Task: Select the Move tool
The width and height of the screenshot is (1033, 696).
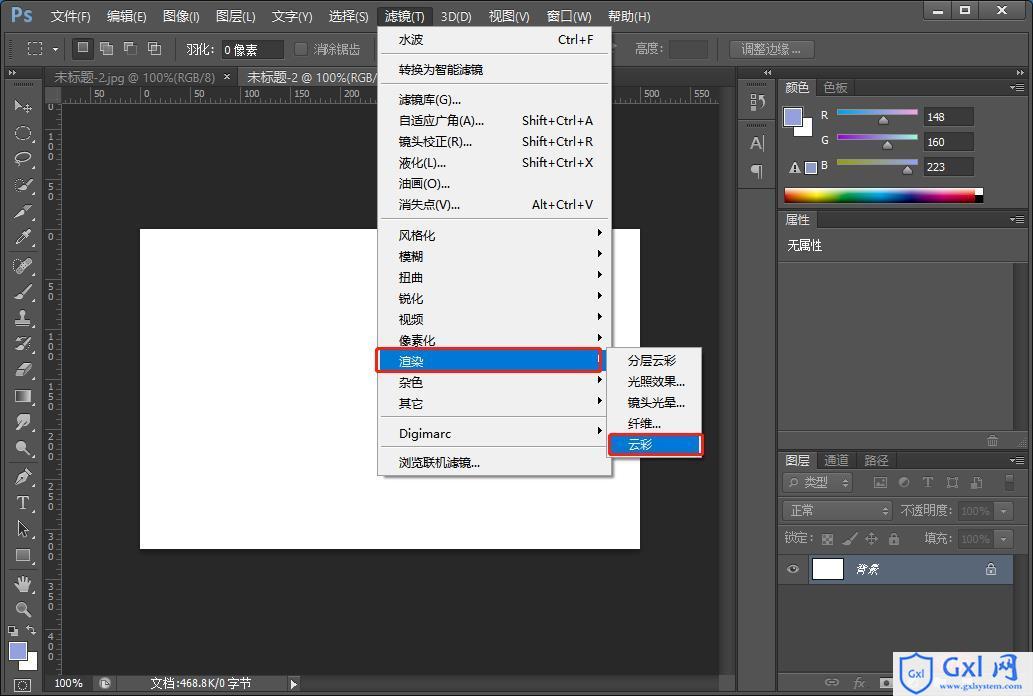Action: (22, 106)
